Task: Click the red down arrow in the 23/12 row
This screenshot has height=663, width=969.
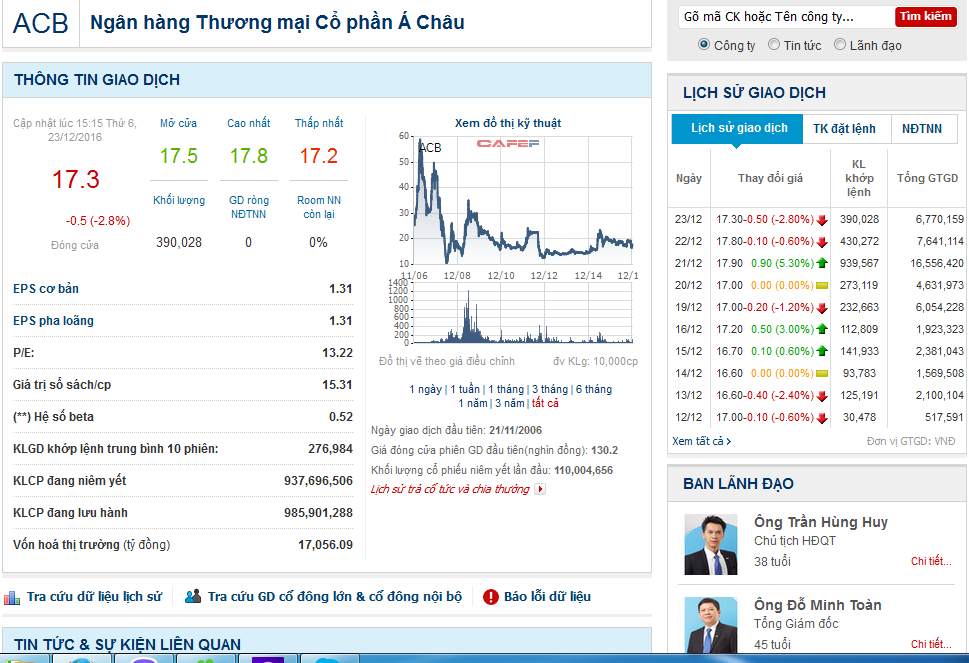Action: (822, 219)
